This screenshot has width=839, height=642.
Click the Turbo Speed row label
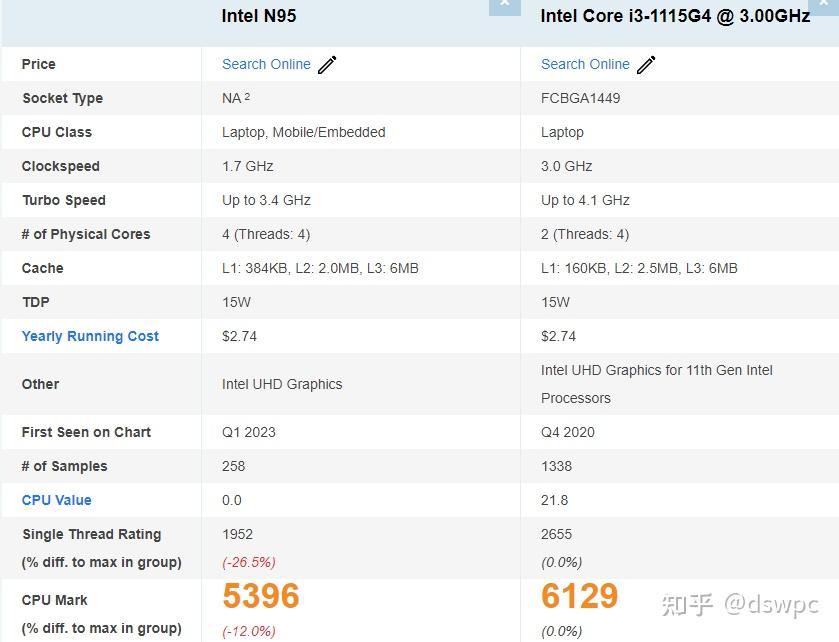(x=63, y=200)
